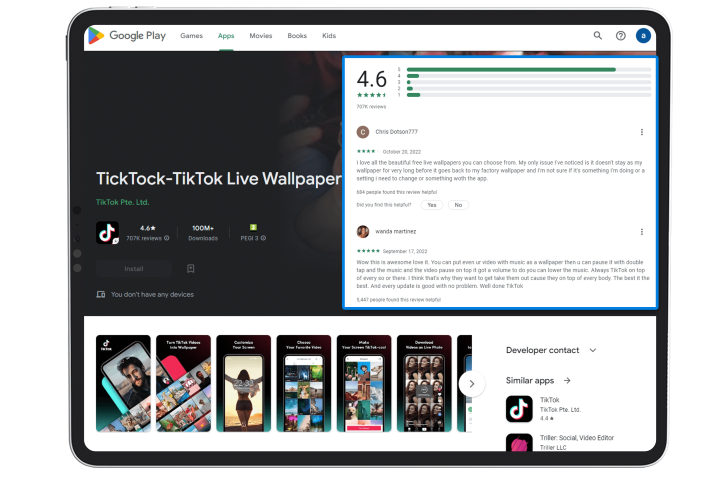The width and height of the screenshot is (713, 480).
Task: Open Similar apps arrow
Action: coord(567,380)
